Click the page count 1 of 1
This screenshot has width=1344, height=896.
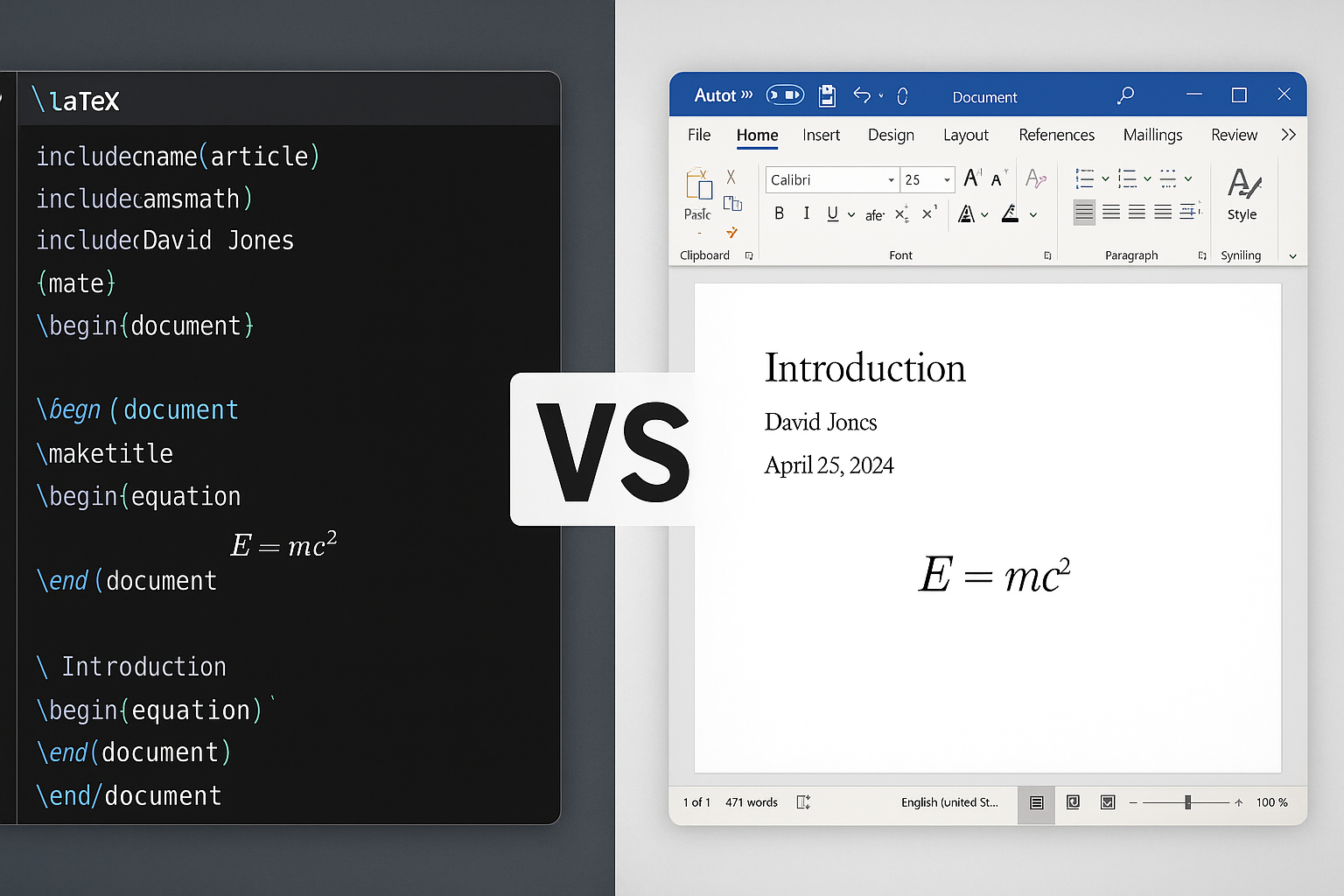point(696,802)
